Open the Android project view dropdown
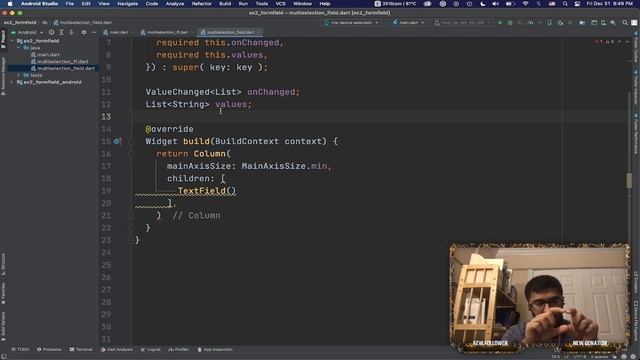 27,32
